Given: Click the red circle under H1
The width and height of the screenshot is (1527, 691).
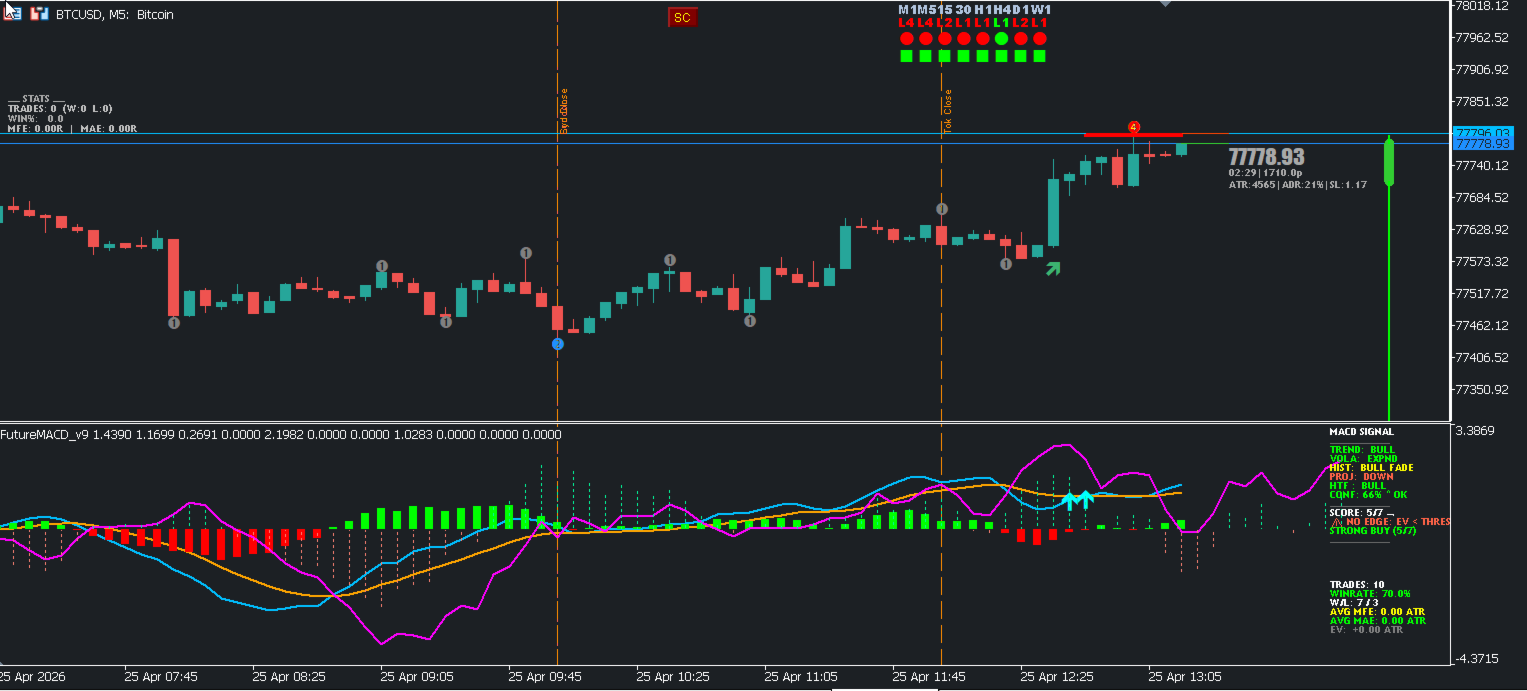Looking at the screenshot, I should [x=982, y=38].
